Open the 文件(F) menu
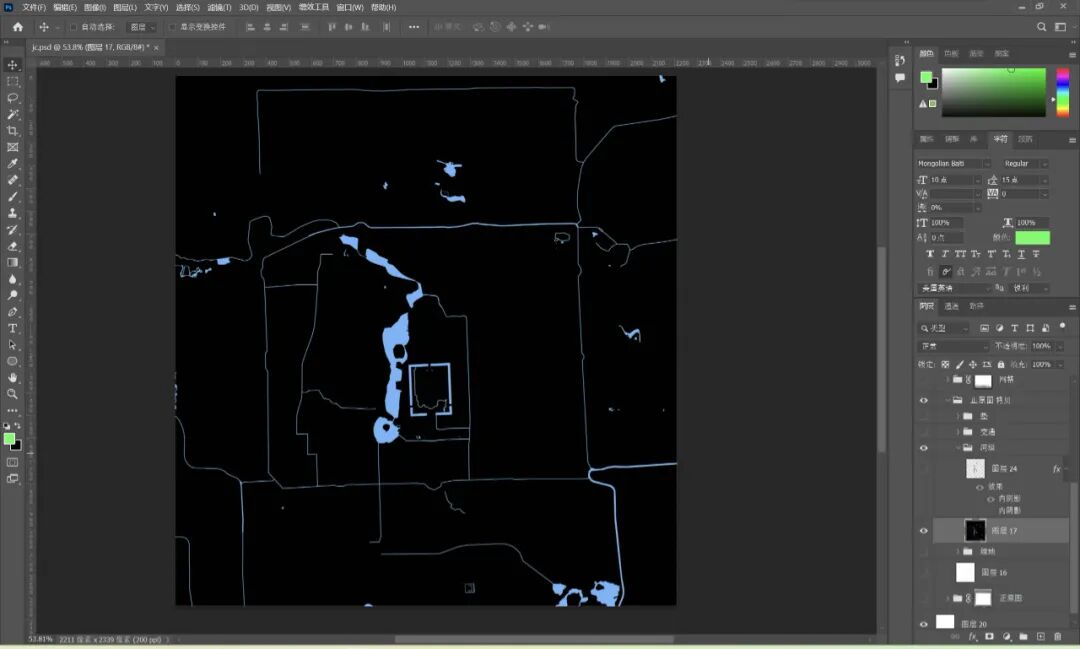Viewport: 1080px width, 649px height. (x=34, y=8)
